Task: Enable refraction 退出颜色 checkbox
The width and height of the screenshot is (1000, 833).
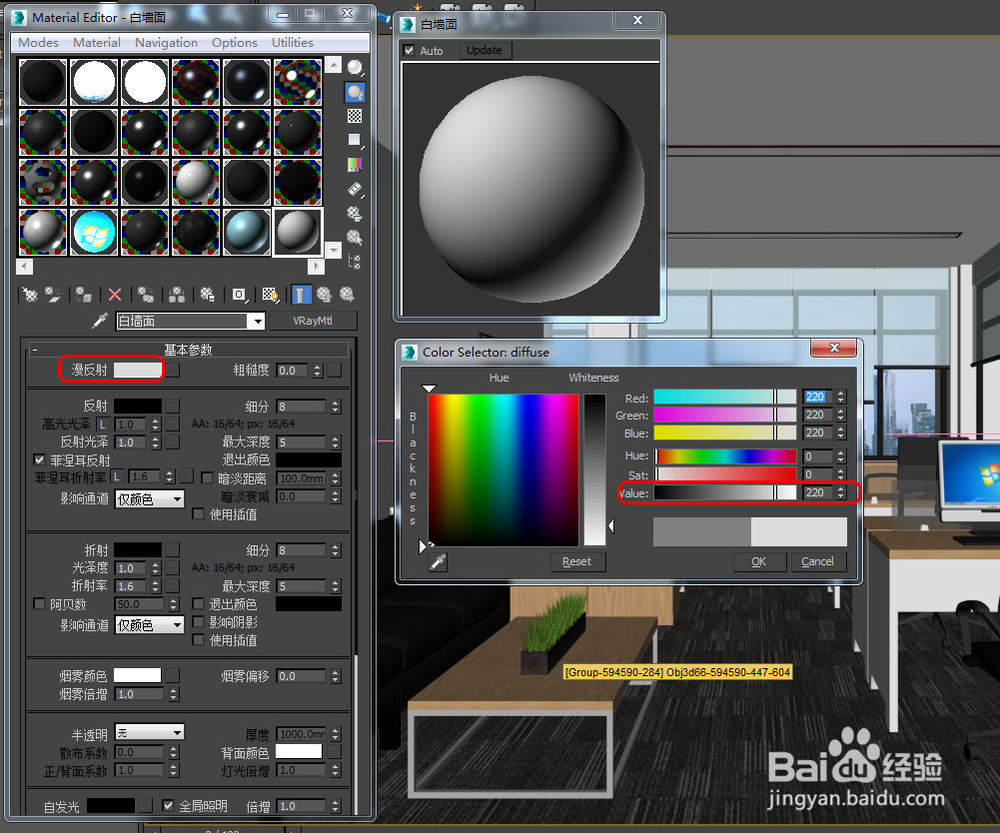Action: click(198, 603)
